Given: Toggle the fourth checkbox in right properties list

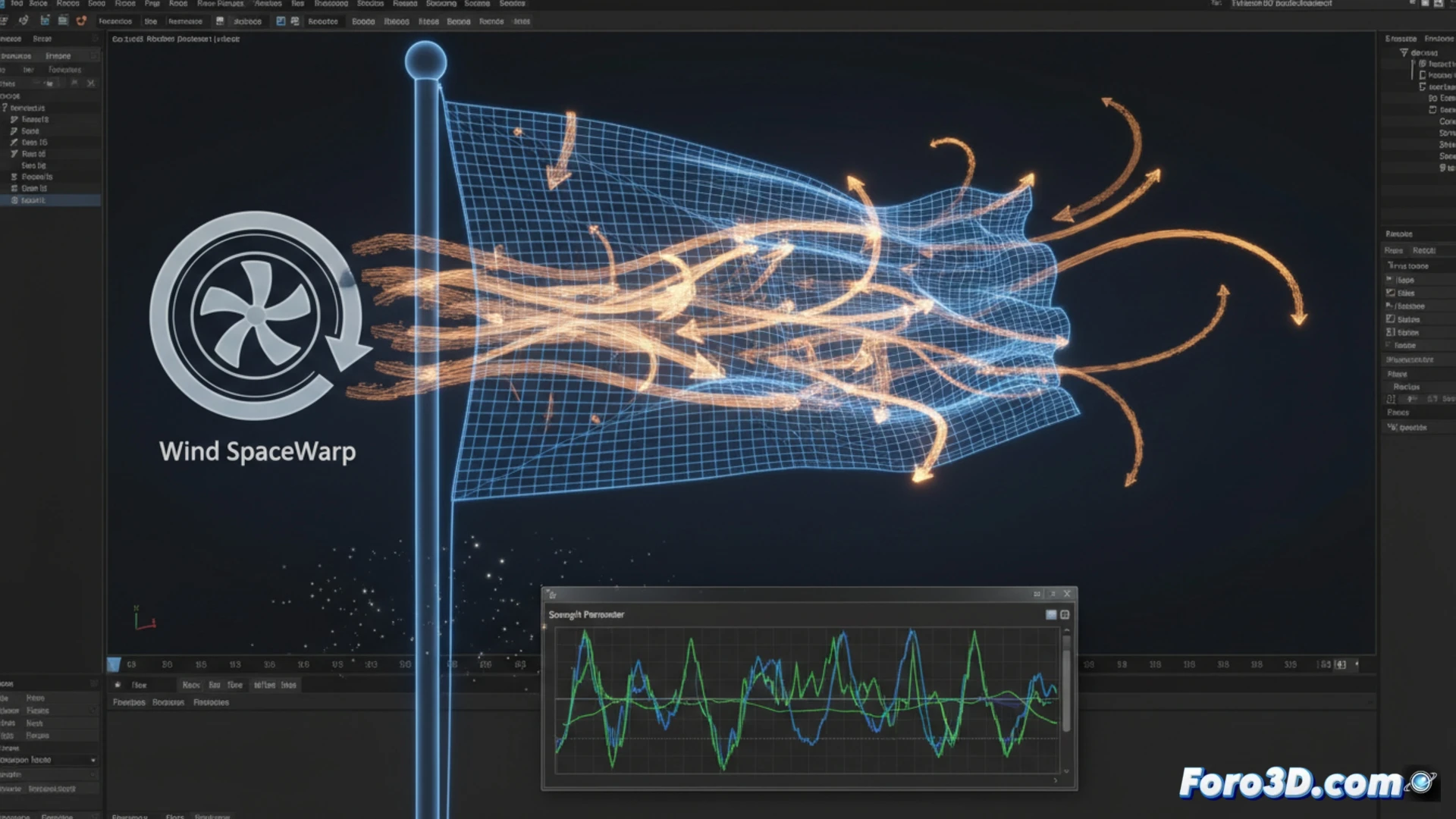Looking at the screenshot, I should coord(1390,319).
